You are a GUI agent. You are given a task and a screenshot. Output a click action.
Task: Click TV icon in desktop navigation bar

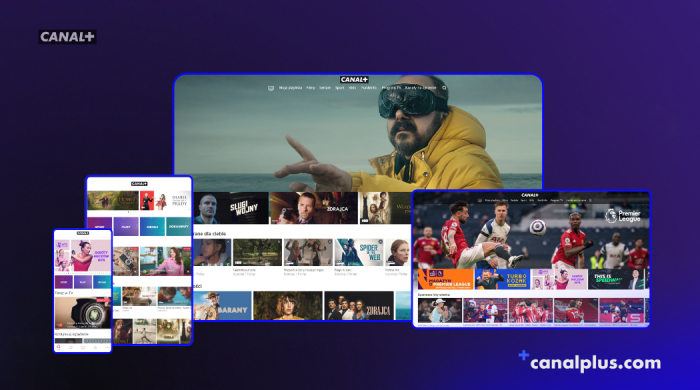point(271,88)
